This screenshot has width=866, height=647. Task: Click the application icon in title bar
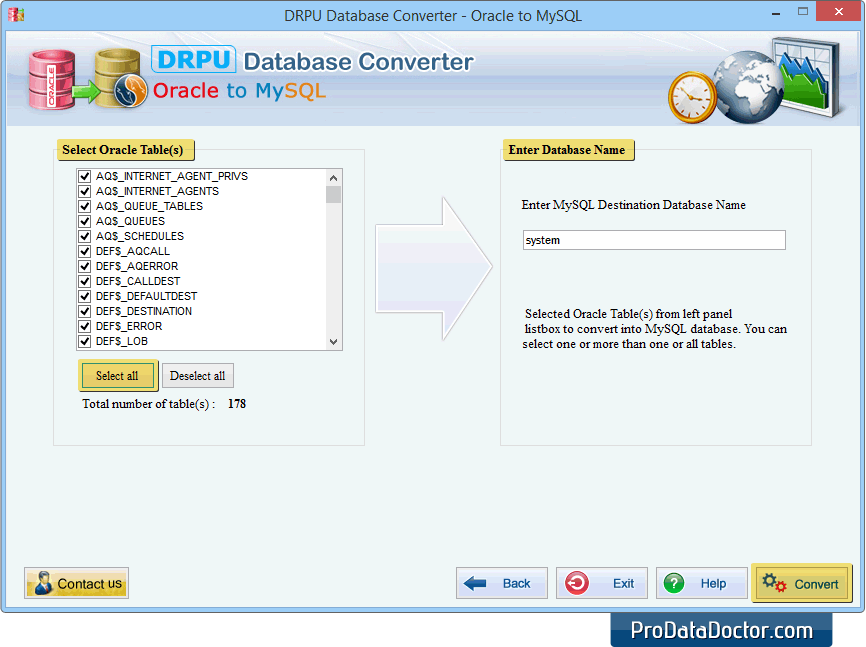pyautogui.click(x=16, y=15)
